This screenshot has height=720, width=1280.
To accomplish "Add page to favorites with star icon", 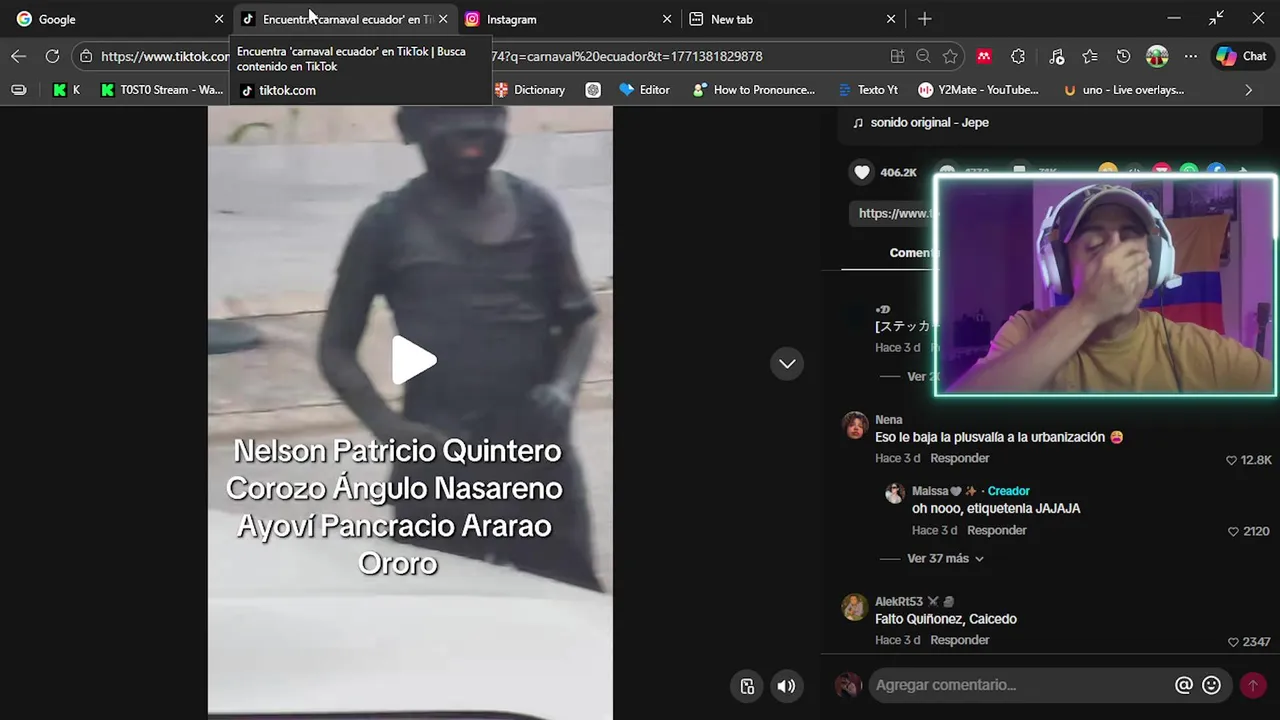I will (950, 56).
